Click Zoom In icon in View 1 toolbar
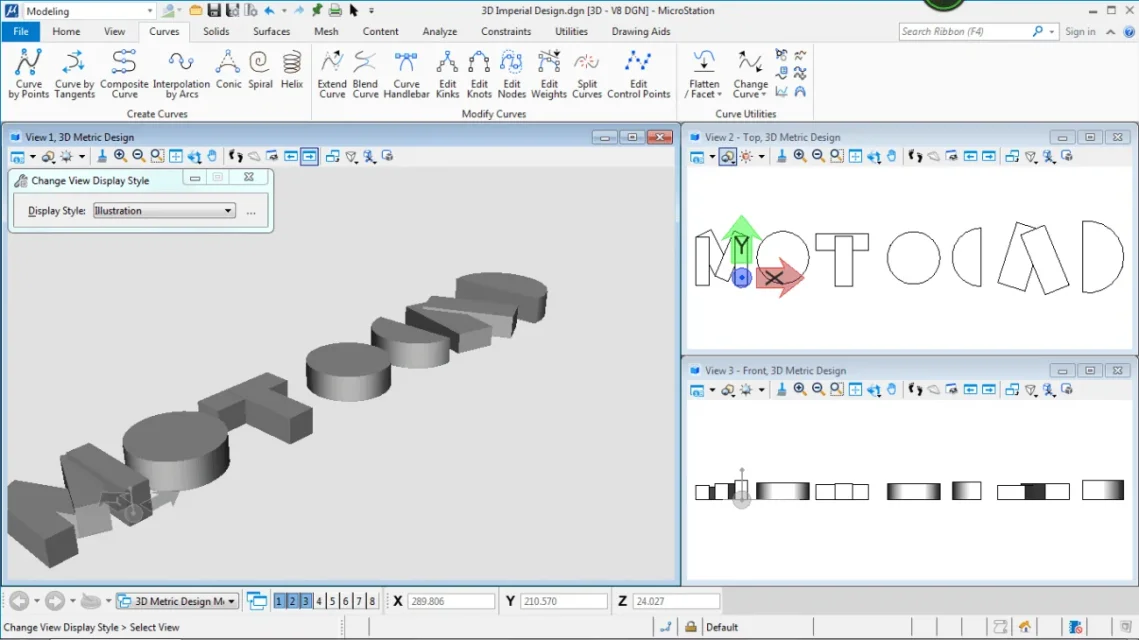1139x640 pixels. pos(120,156)
